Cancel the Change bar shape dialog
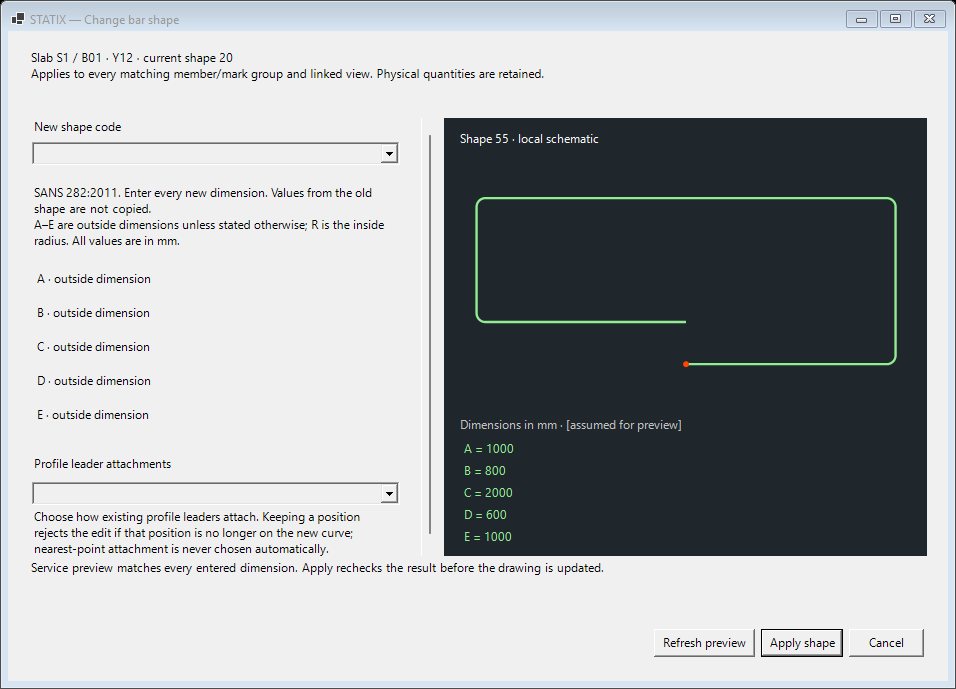This screenshot has width=956, height=689. 886,643
